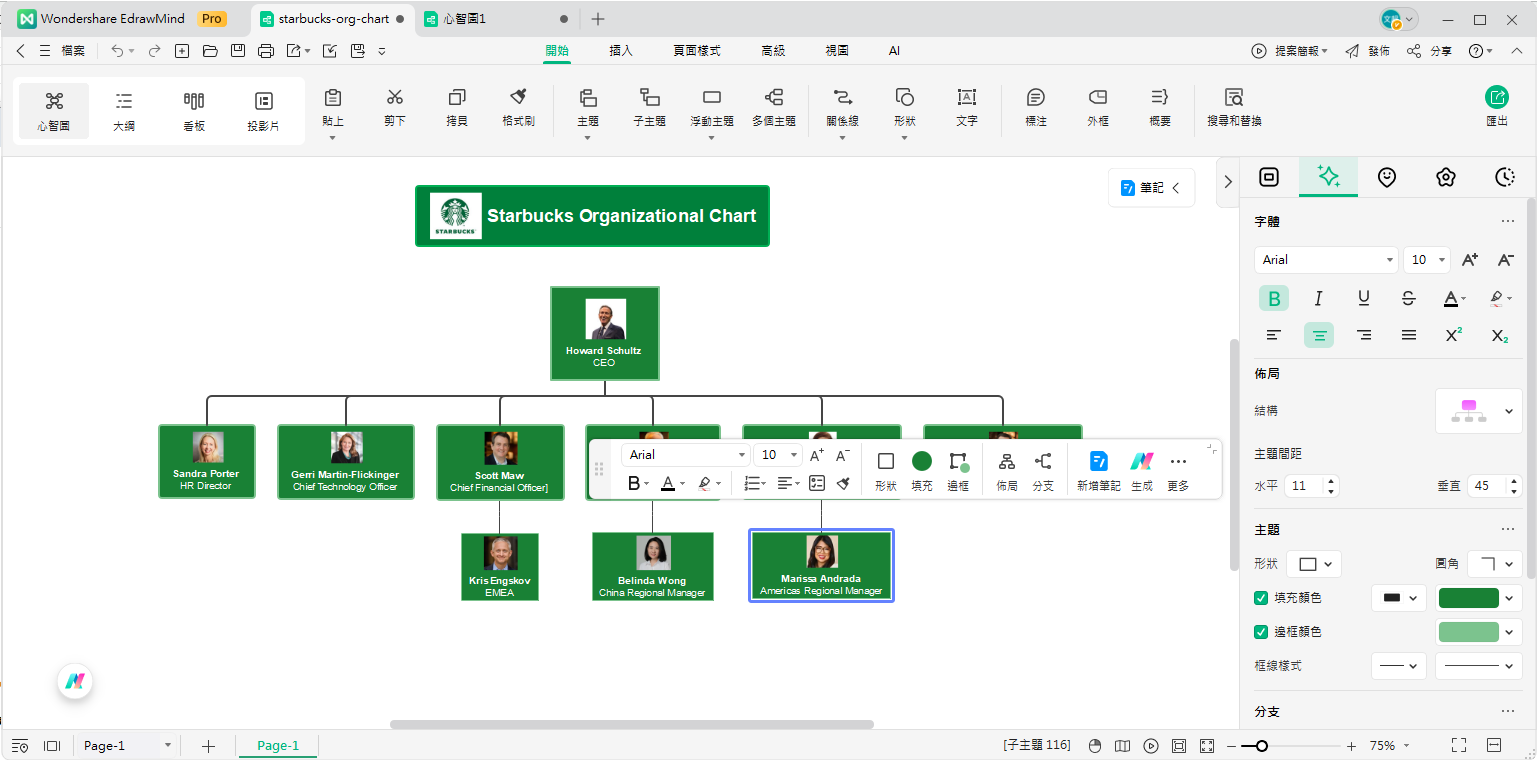Toggle Bold in the right font panel
1537x760 pixels.
[x=1274, y=298]
